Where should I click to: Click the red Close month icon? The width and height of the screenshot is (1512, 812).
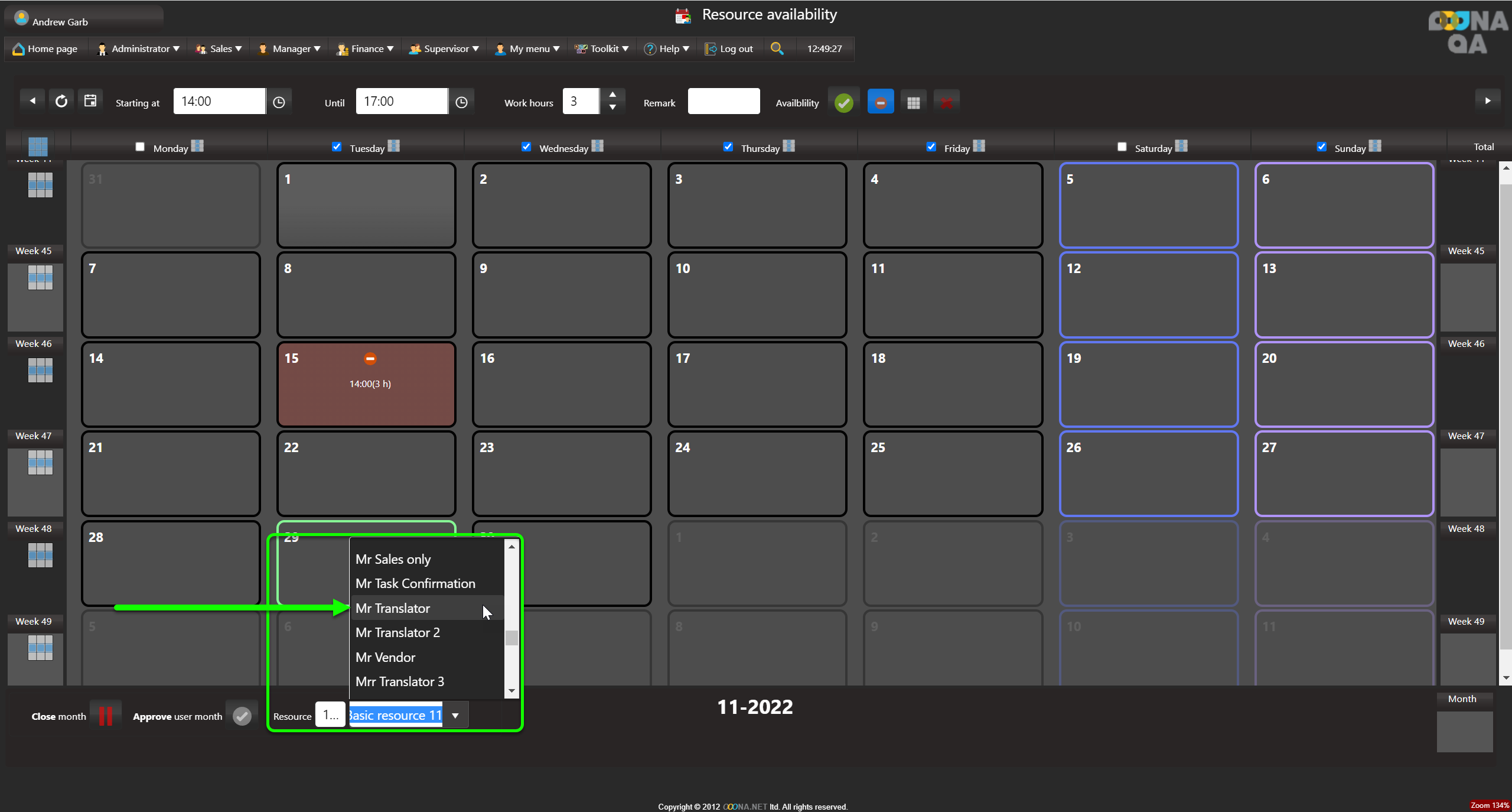106,716
